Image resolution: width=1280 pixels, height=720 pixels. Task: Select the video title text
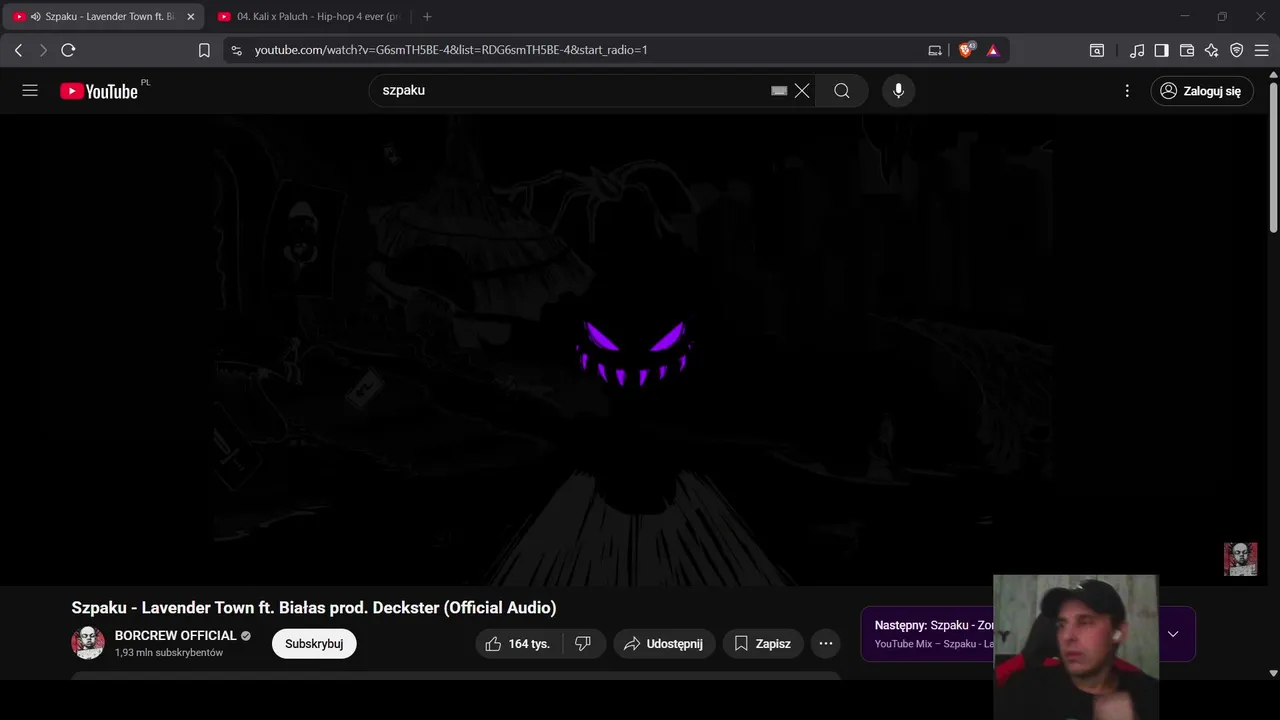(x=314, y=608)
